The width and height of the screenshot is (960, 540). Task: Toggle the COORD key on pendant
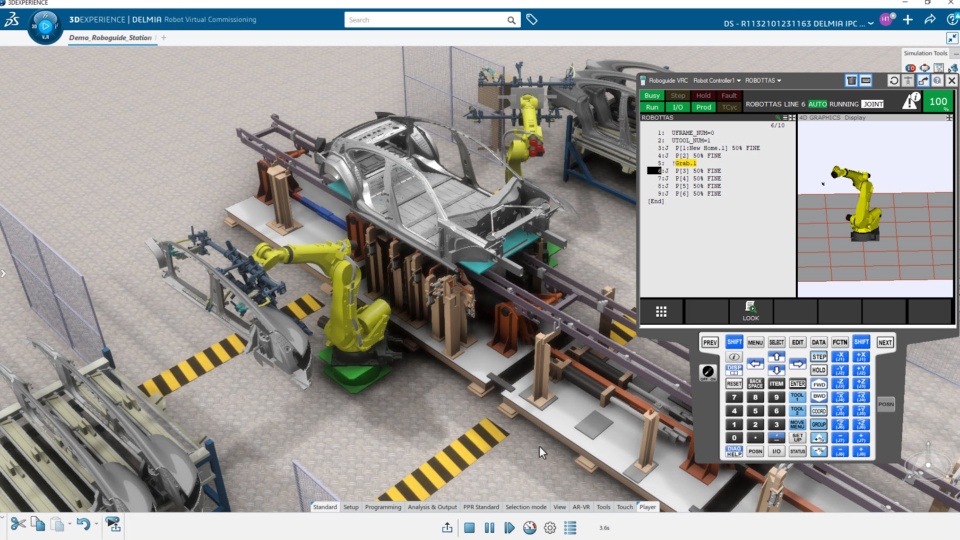pyautogui.click(x=819, y=411)
